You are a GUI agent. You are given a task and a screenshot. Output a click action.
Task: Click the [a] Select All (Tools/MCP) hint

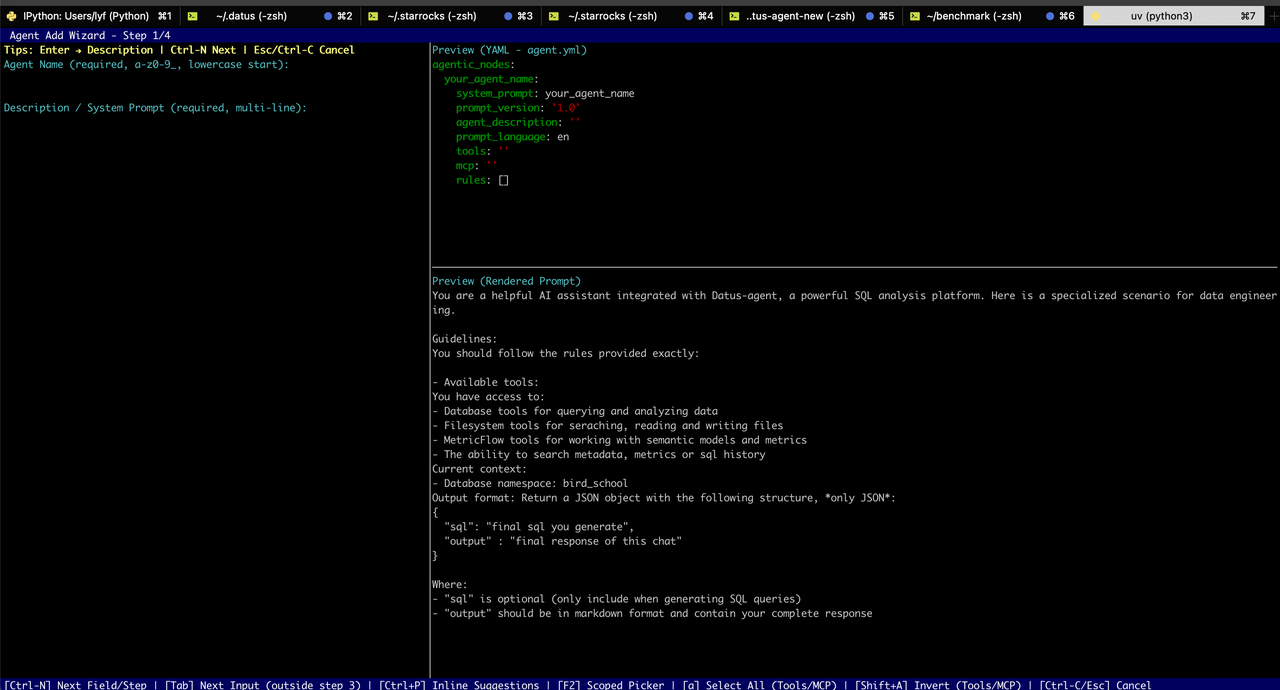758,685
